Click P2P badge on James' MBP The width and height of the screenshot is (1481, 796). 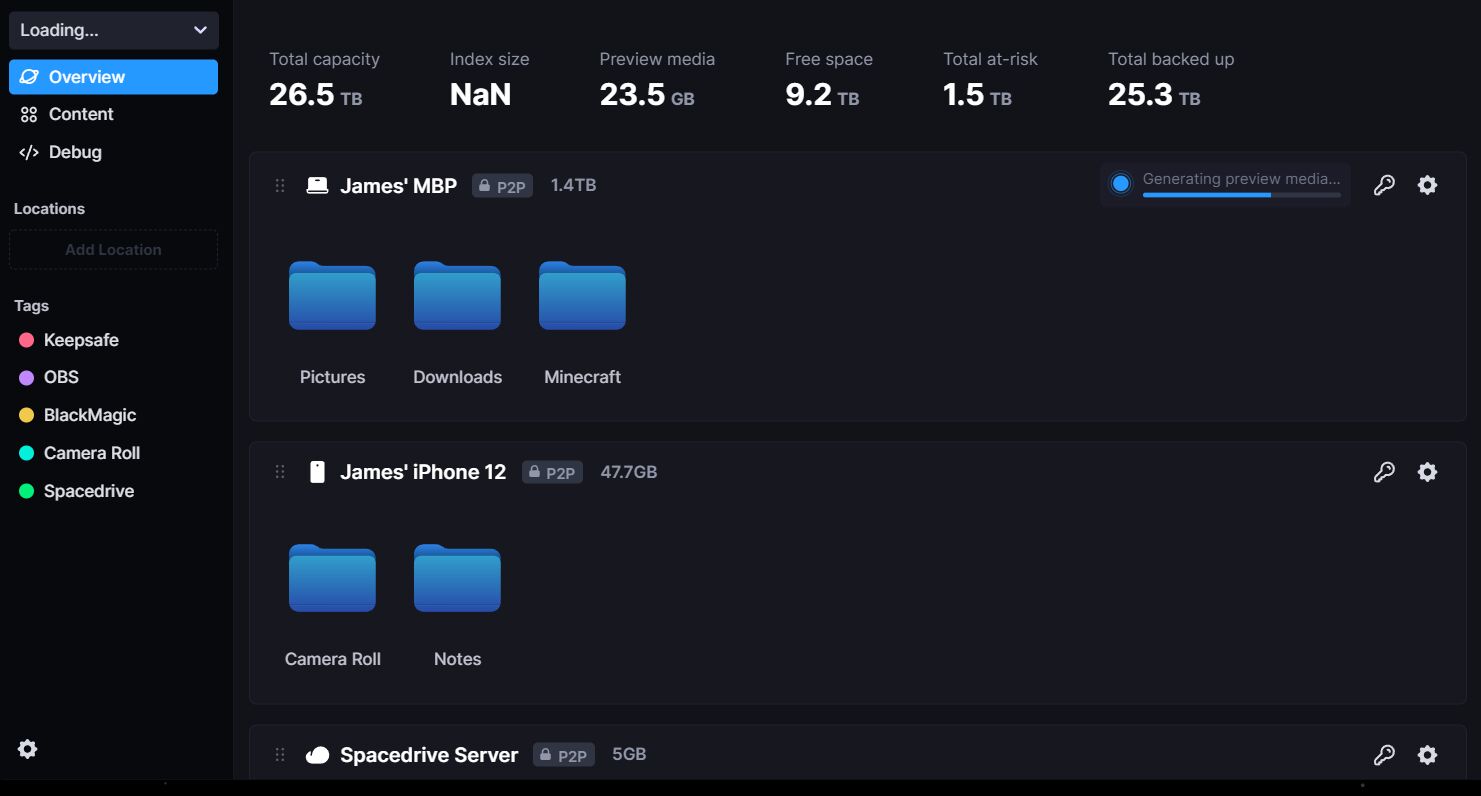click(x=502, y=186)
